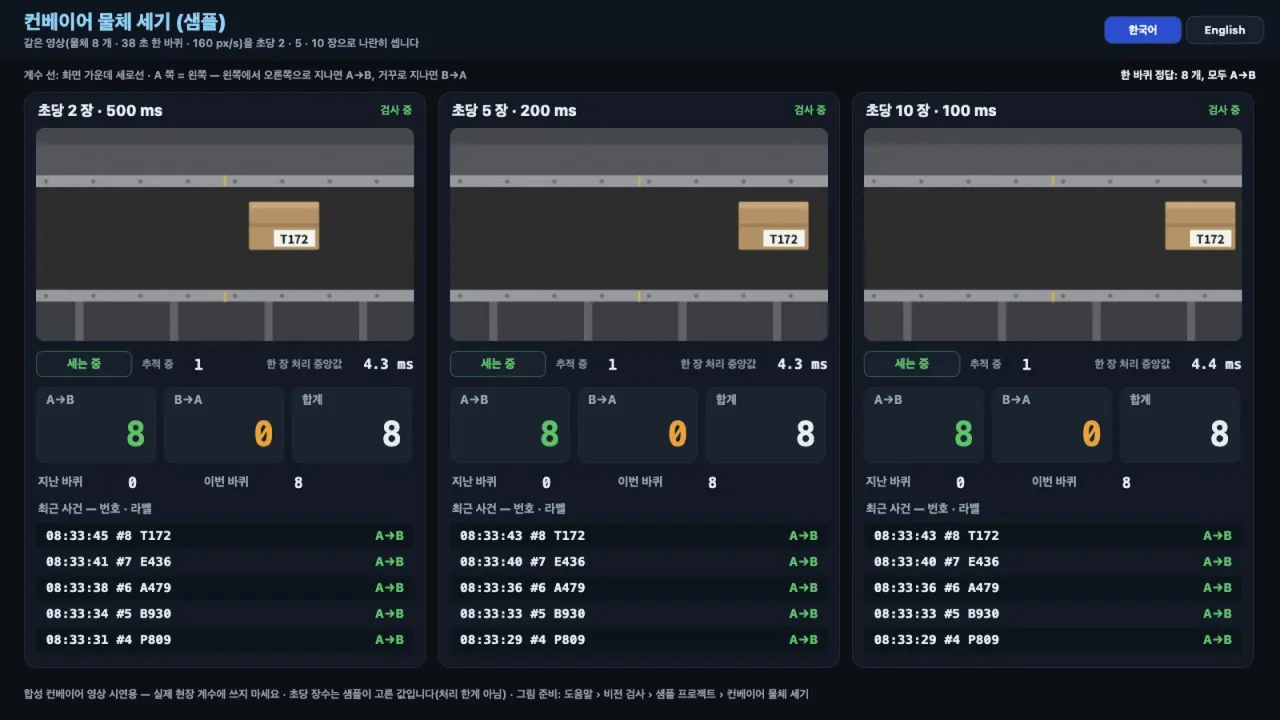This screenshot has width=1280, height=720.
Task: Click the B→A count in 초당 2 장 panel
Action: tap(224, 425)
